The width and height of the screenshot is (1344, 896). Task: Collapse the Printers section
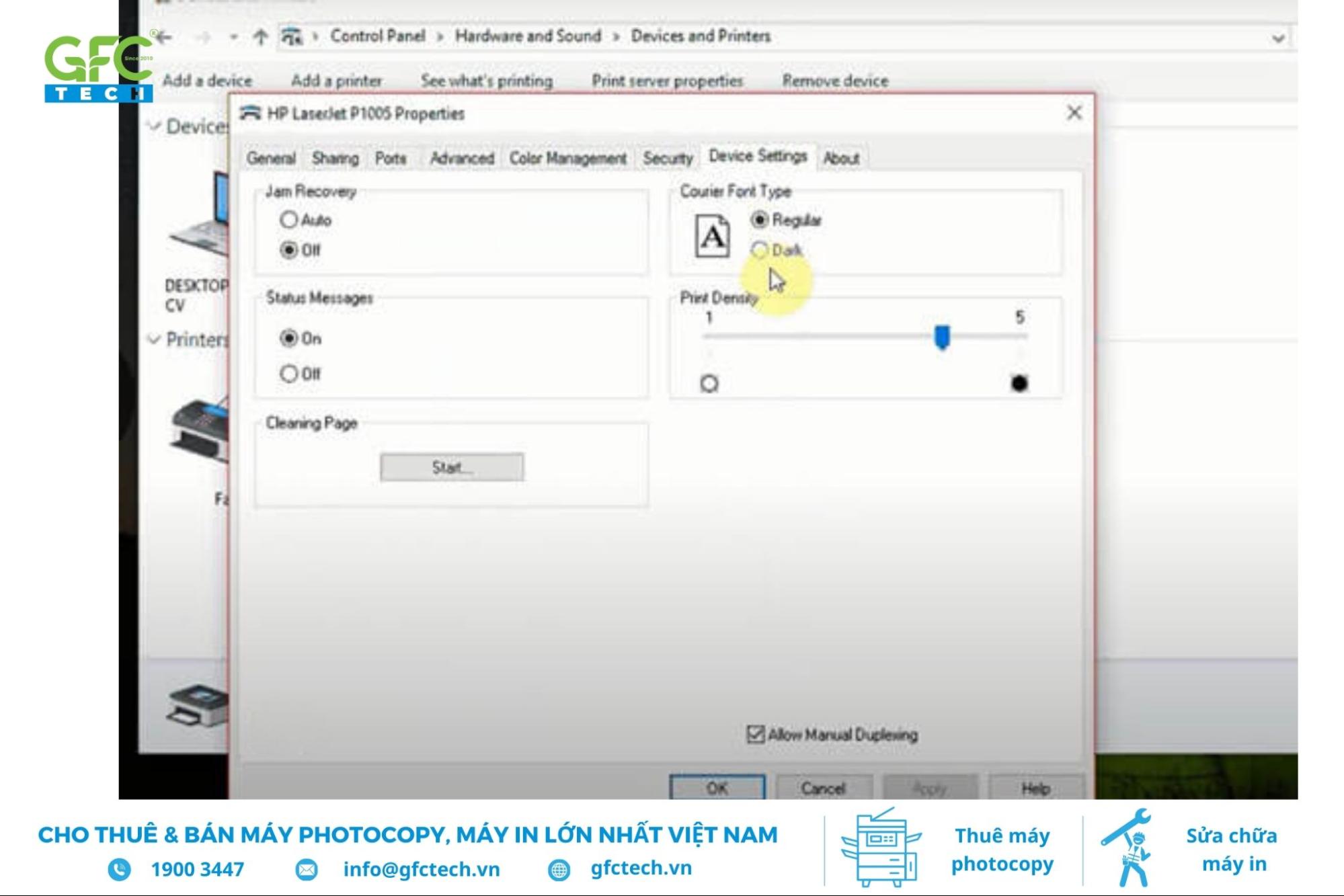click(155, 339)
